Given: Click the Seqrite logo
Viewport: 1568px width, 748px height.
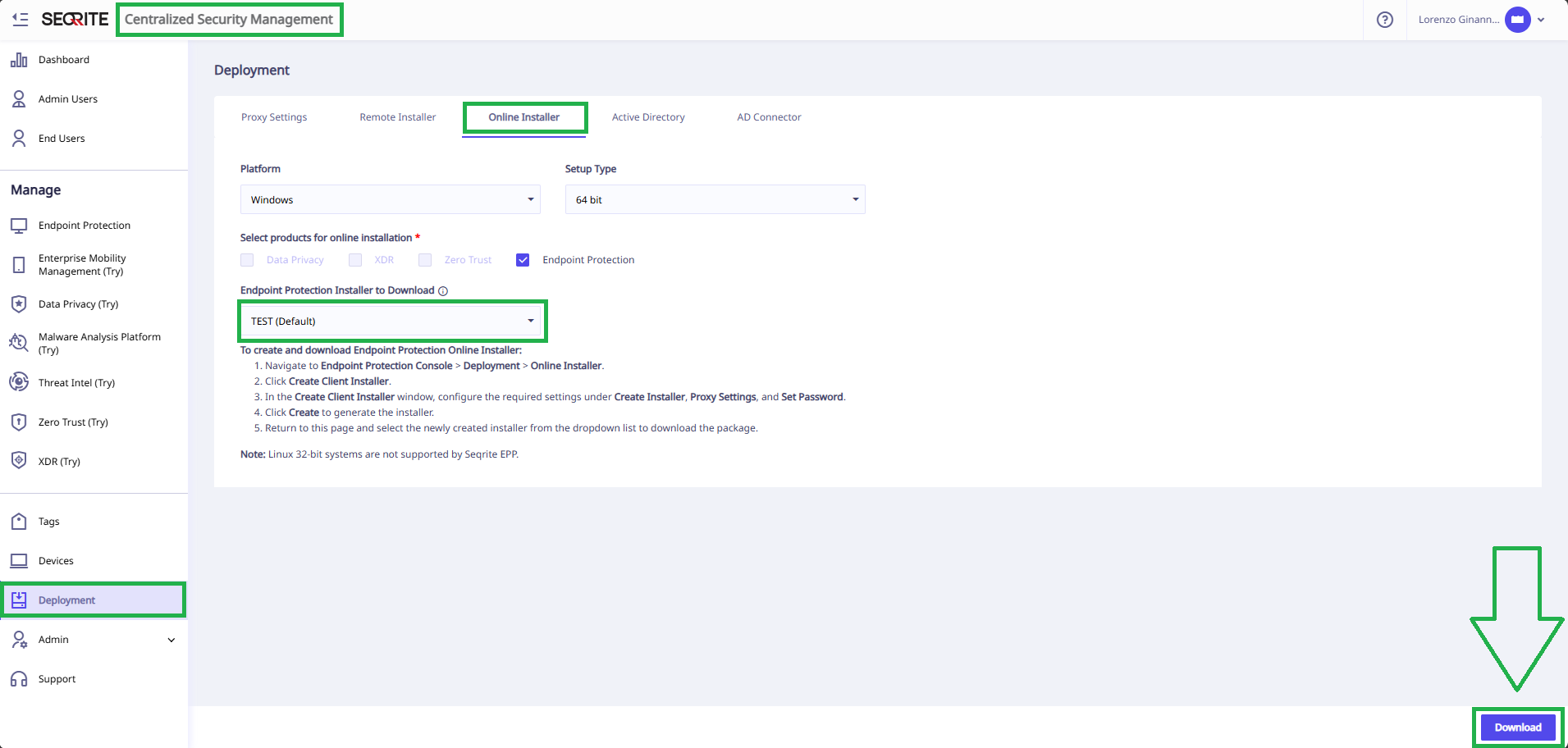Looking at the screenshot, I should 75,19.
